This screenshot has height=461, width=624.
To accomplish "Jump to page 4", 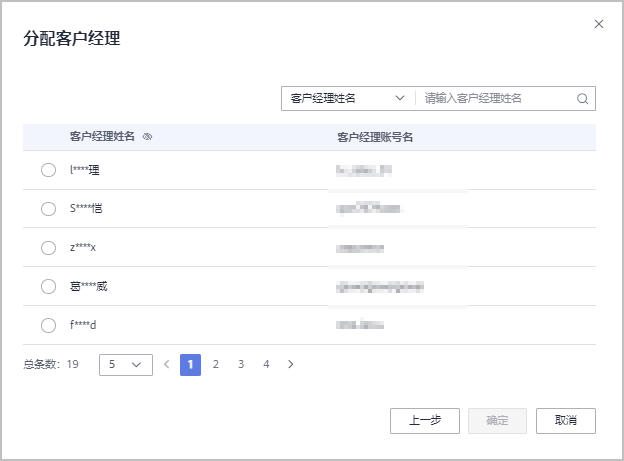I will (266, 364).
